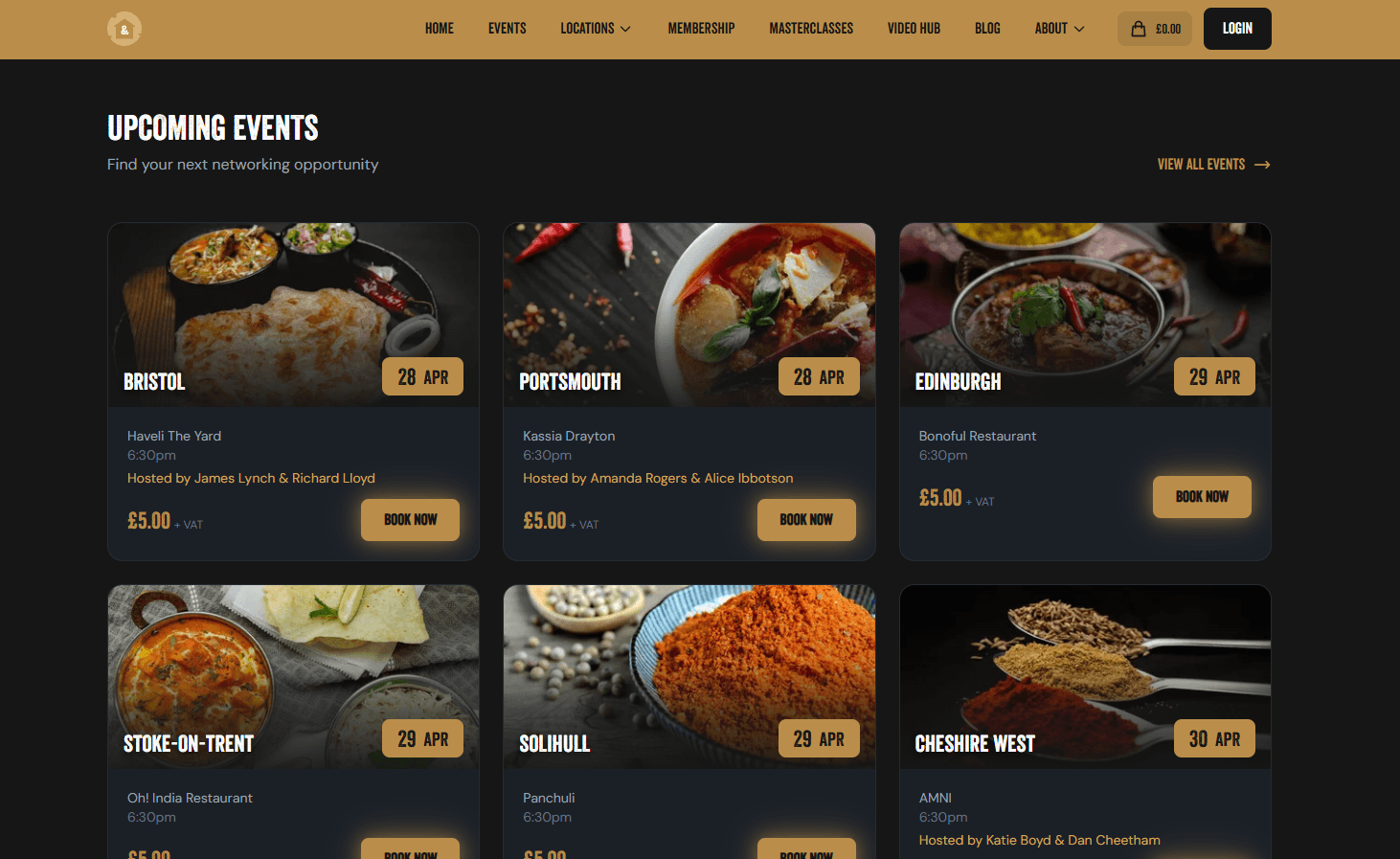Select the Stoke-on-Trent event image
Image resolution: width=1400 pixels, height=859 pixels.
tap(294, 677)
